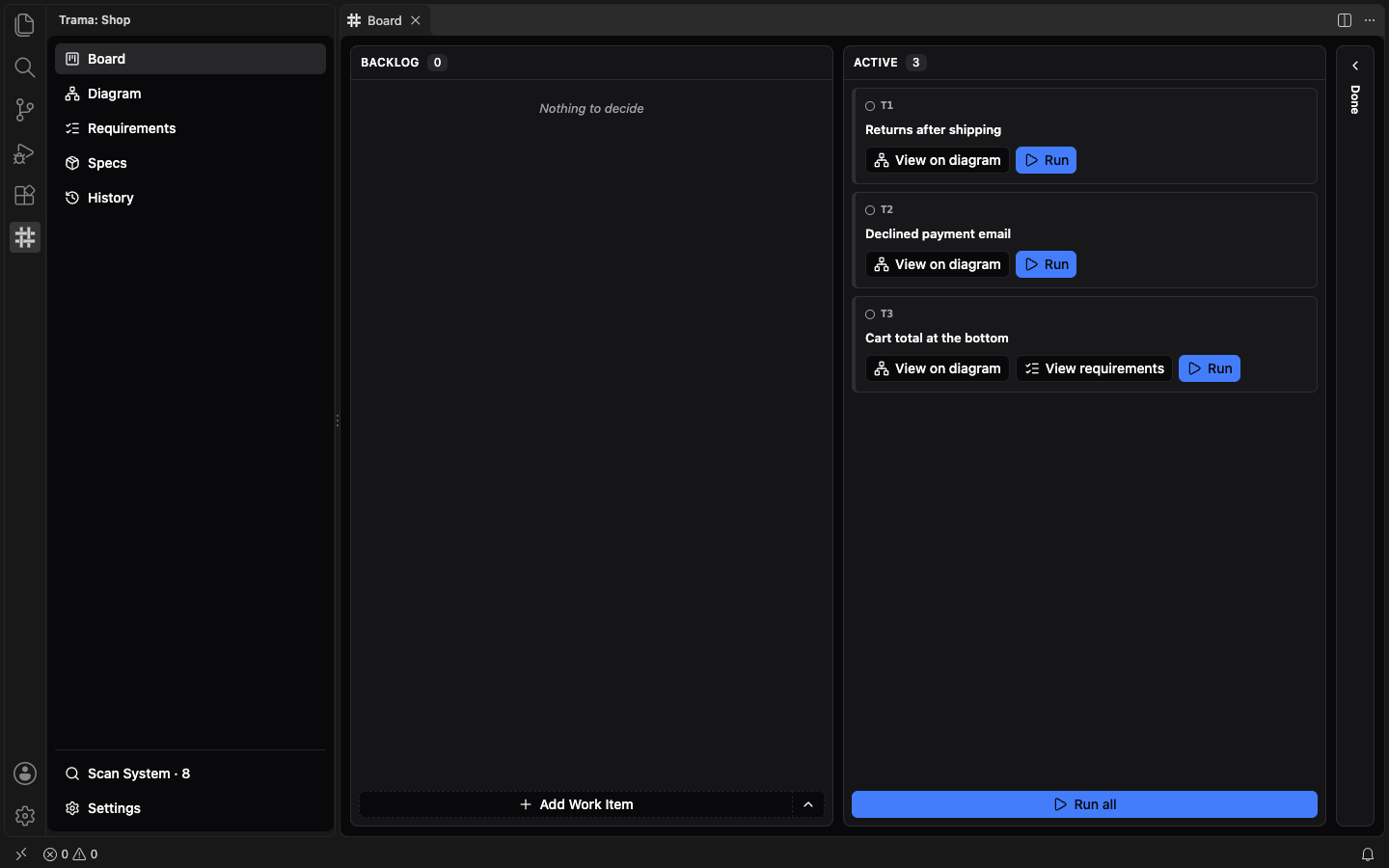Open the Source Control icon

[x=25, y=110]
